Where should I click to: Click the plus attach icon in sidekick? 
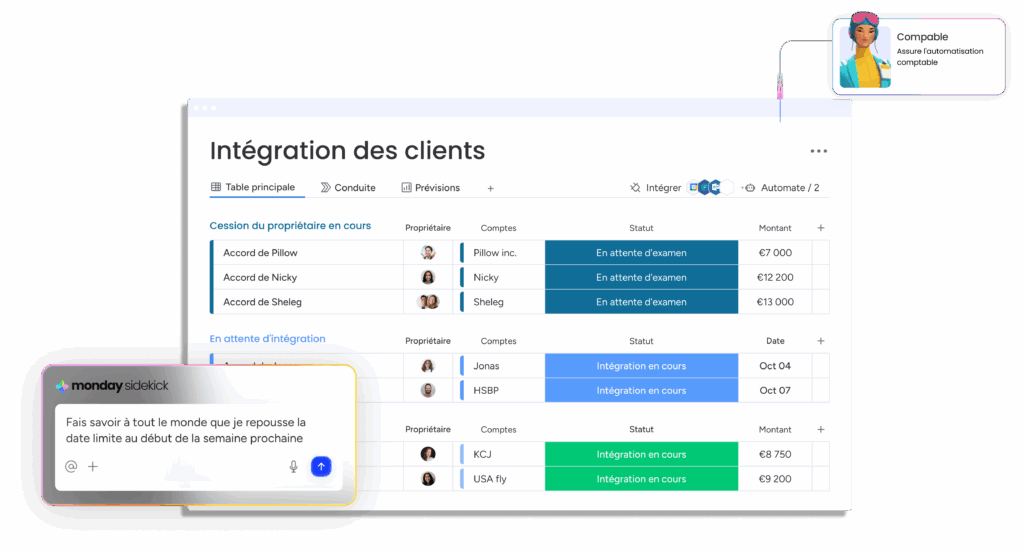[x=93, y=466]
